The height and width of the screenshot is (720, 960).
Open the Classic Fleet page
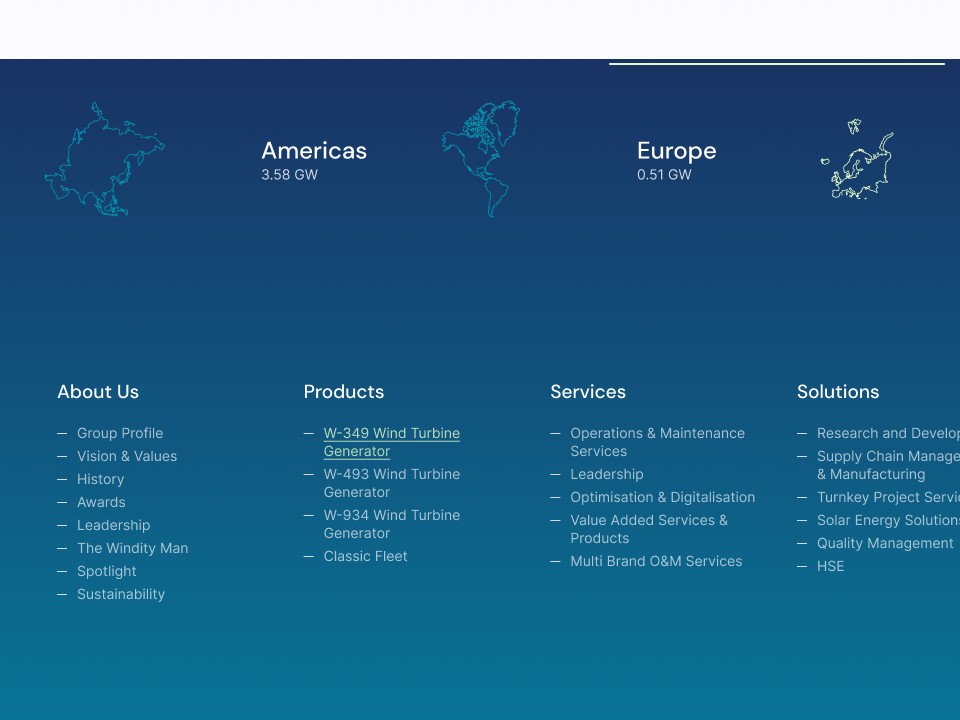[365, 556]
